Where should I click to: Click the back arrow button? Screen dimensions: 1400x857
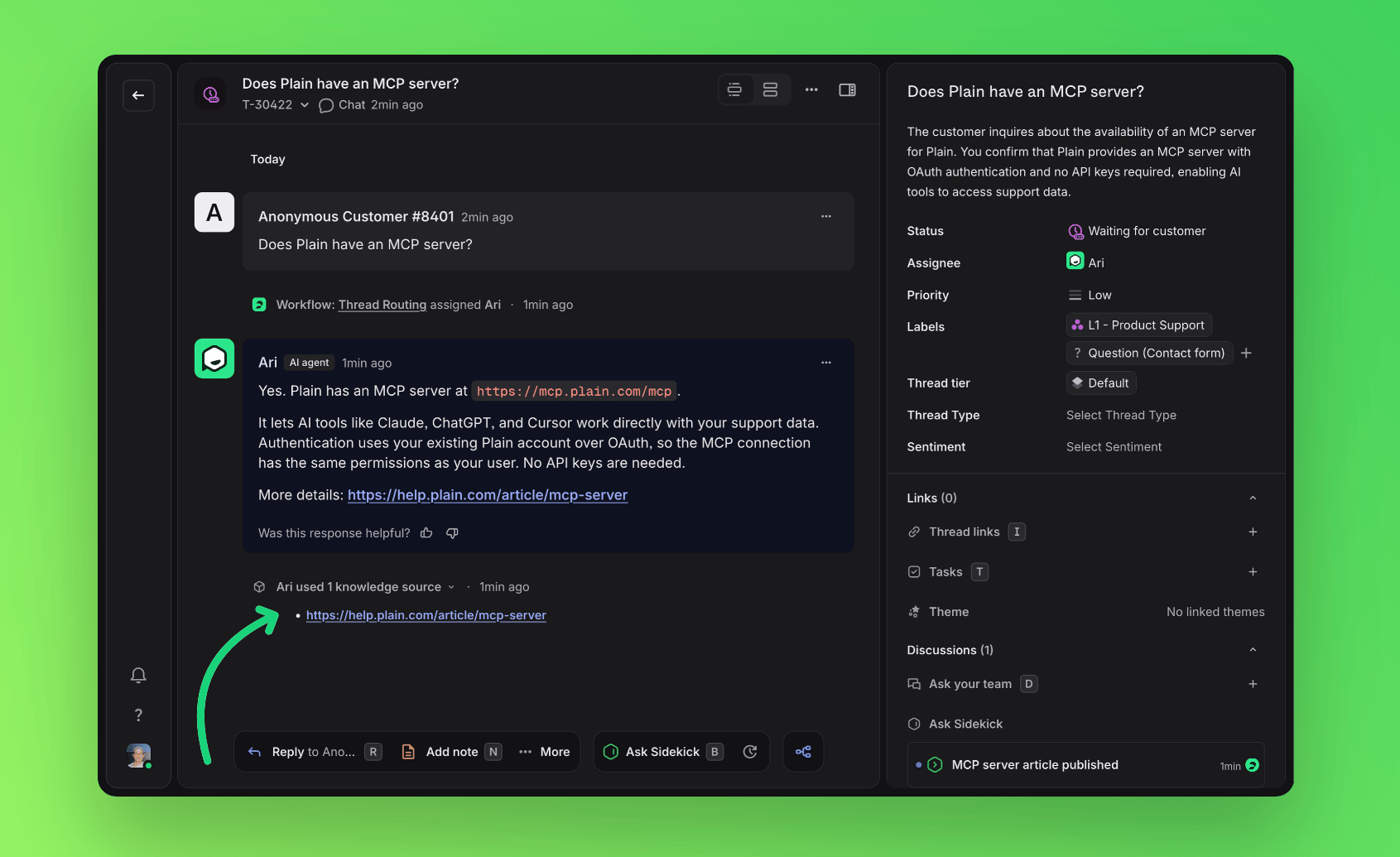coord(138,95)
